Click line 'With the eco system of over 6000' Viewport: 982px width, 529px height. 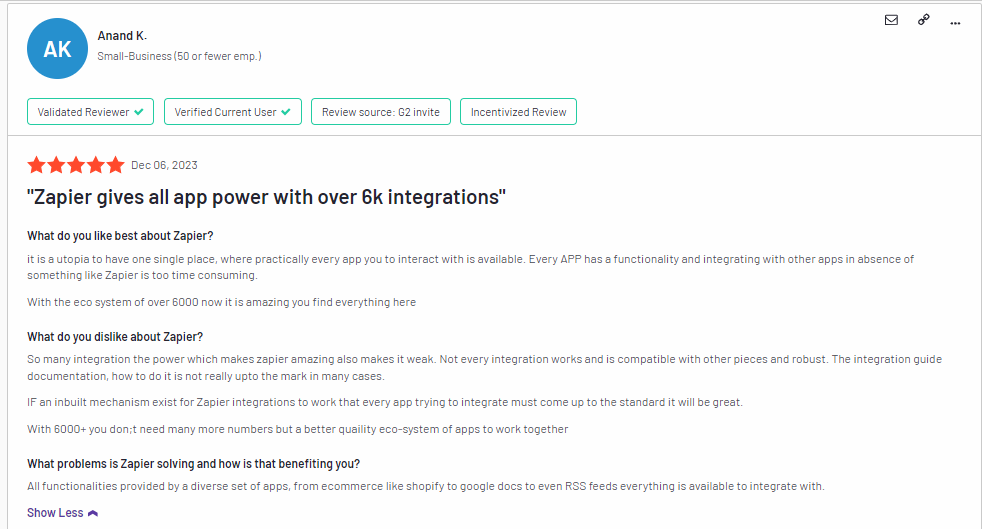(x=221, y=302)
